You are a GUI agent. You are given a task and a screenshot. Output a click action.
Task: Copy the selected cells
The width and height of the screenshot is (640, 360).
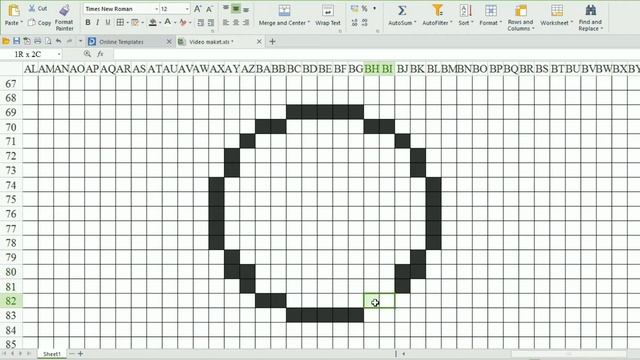(x=39, y=23)
